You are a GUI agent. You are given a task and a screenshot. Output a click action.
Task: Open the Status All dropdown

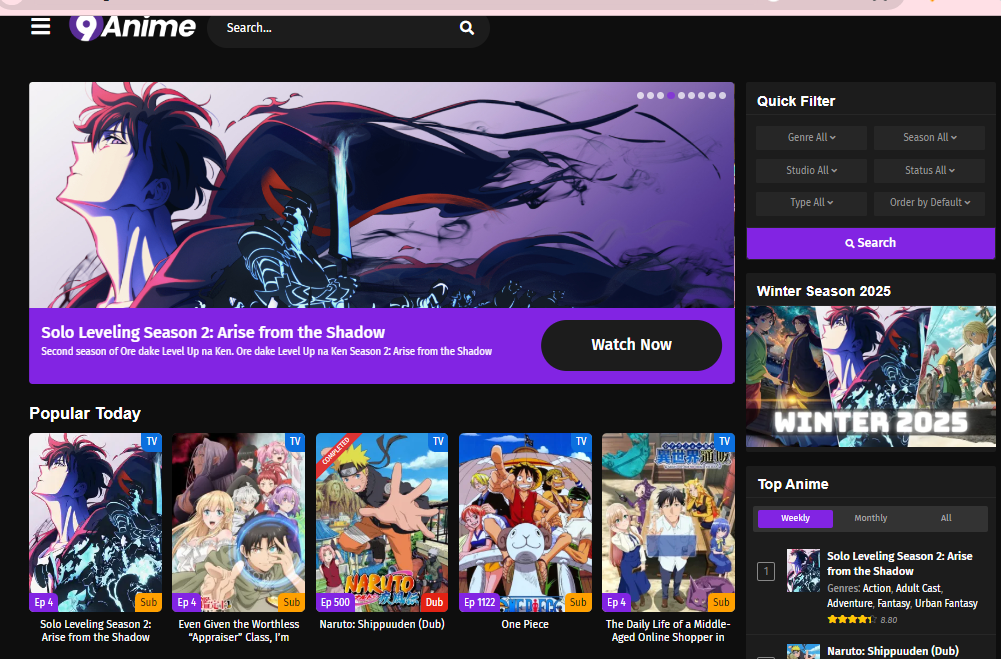pos(929,170)
